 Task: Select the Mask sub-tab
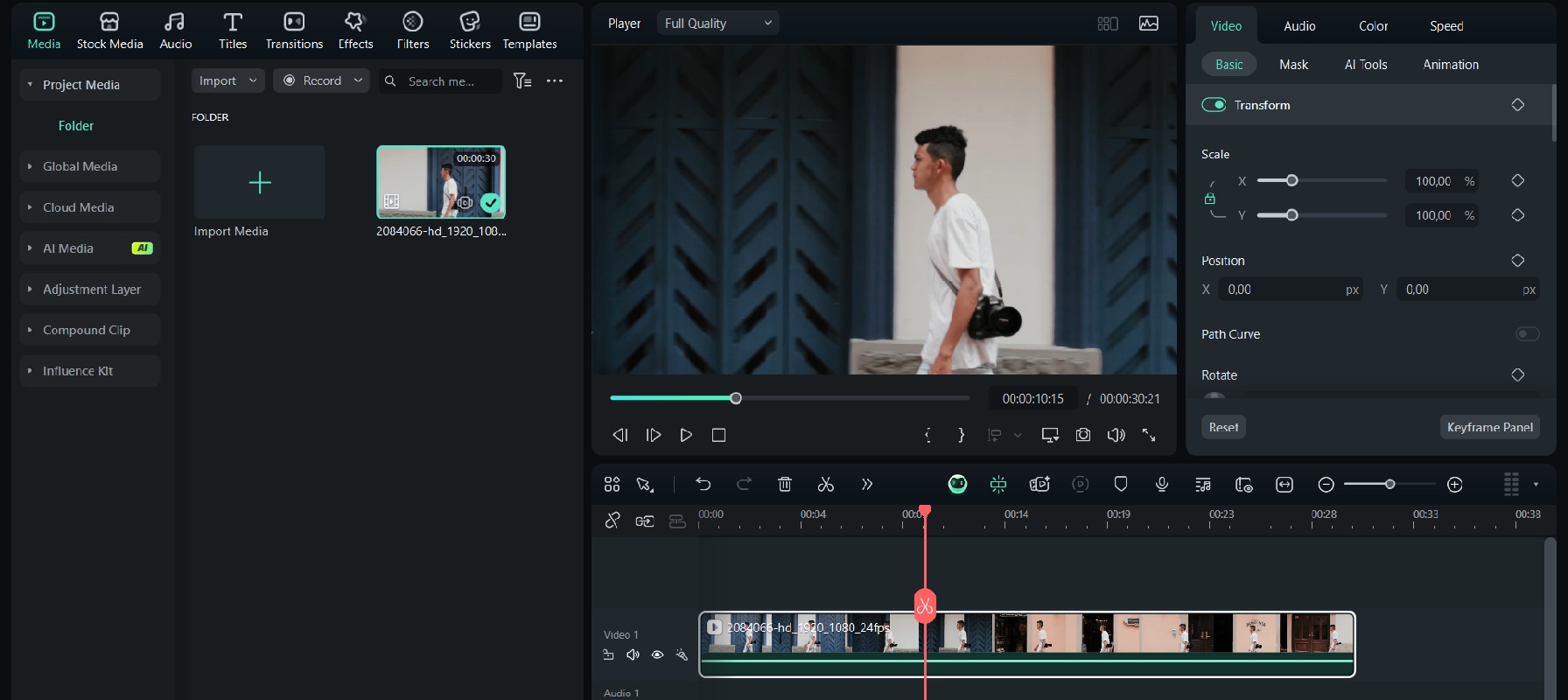click(1293, 65)
